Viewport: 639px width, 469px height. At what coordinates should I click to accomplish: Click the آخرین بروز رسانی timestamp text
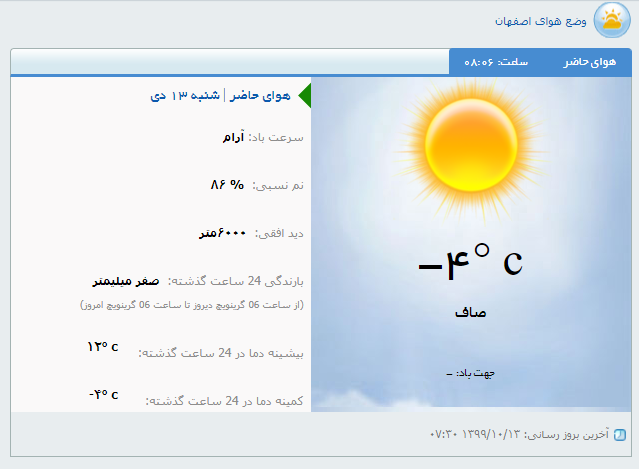pyautogui.click(x=519, y=434)
